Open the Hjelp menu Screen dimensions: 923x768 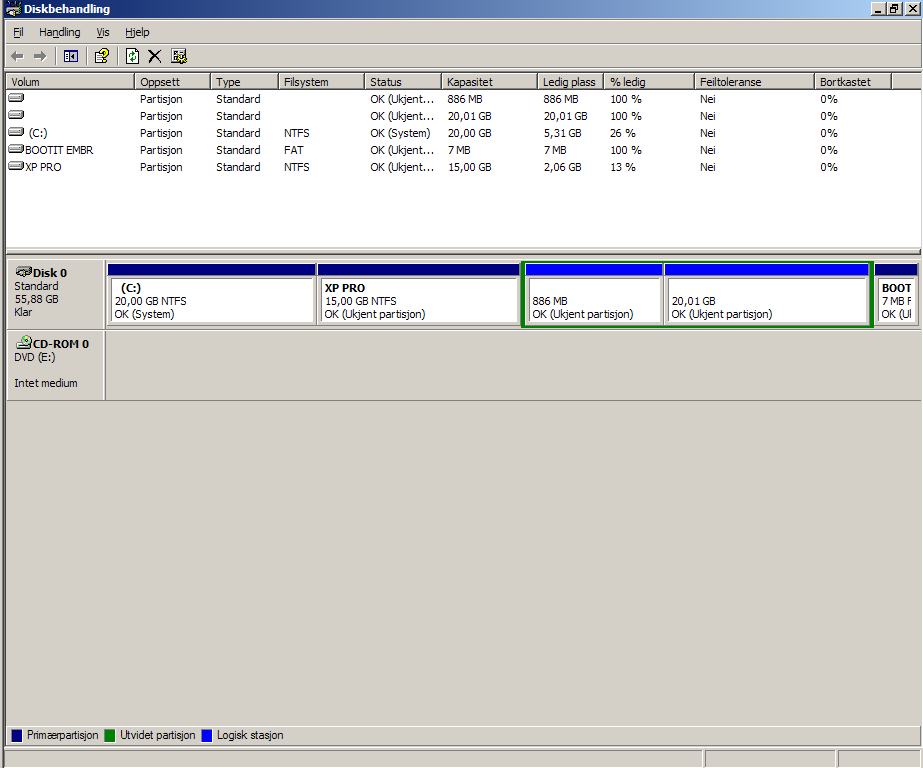point(137,32)
